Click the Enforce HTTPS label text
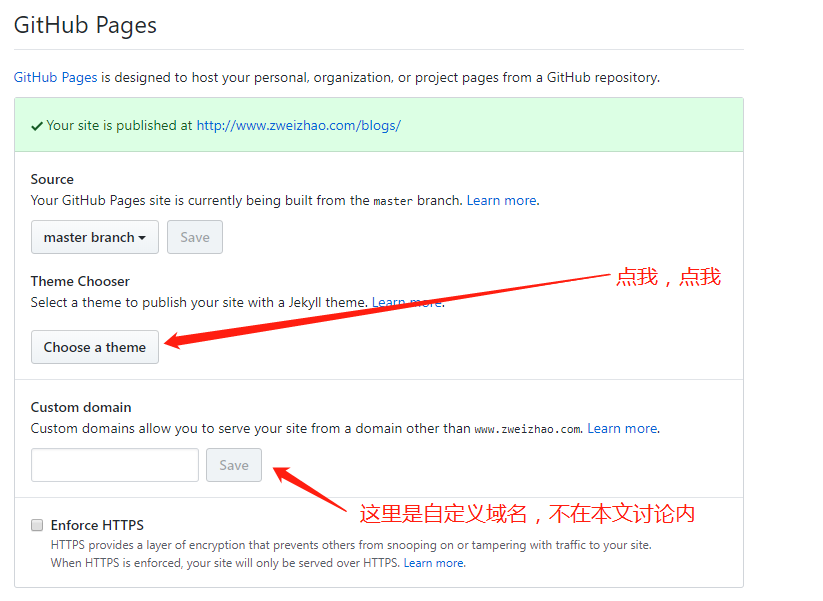 pyautogui.click(x=97, y=525)
